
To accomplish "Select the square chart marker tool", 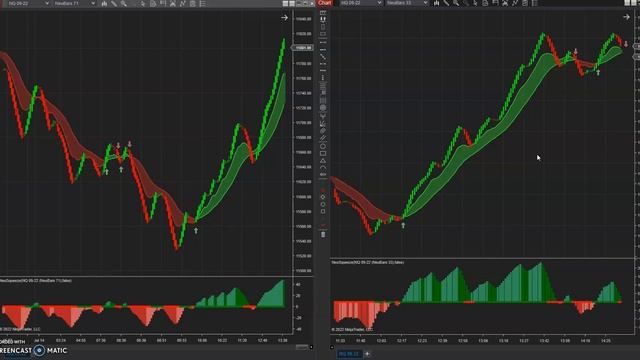I will [x=323, y=211].
